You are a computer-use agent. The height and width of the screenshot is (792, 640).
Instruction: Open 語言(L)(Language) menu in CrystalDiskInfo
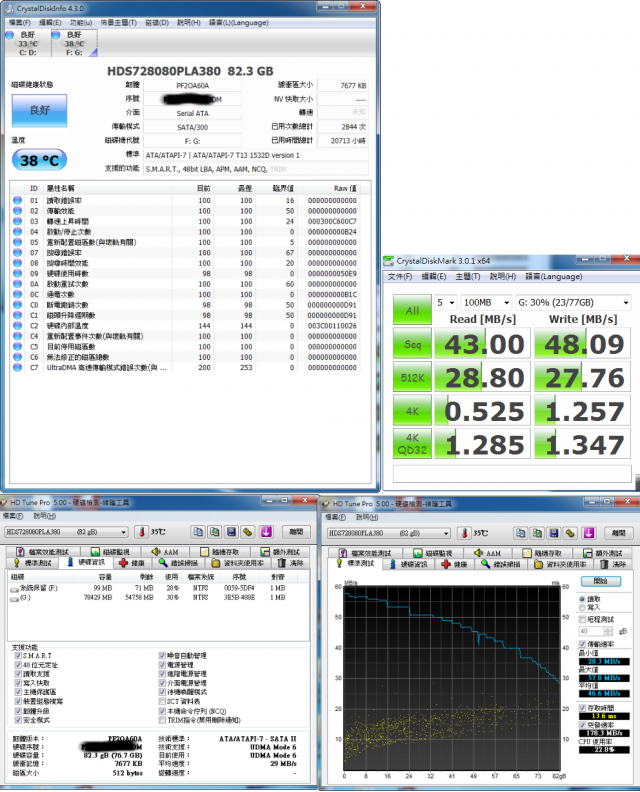pyautogui.click(x=238, y=23)
